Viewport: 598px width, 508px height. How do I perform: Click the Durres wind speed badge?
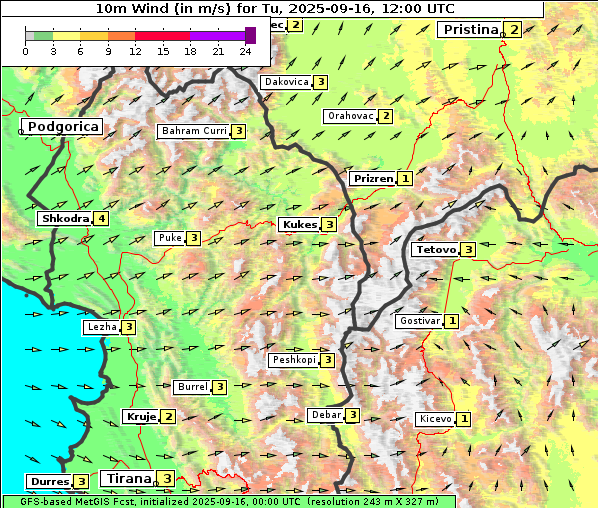pyautogui.click(x=82, y=482)
